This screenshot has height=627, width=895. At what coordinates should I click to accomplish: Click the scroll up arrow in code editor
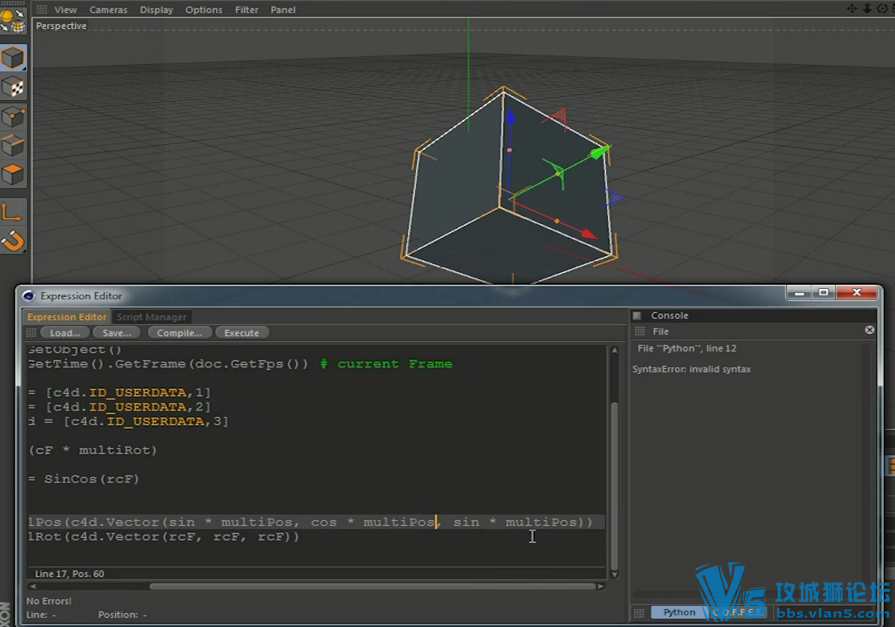pyautogui.click(x=614, y=350)
